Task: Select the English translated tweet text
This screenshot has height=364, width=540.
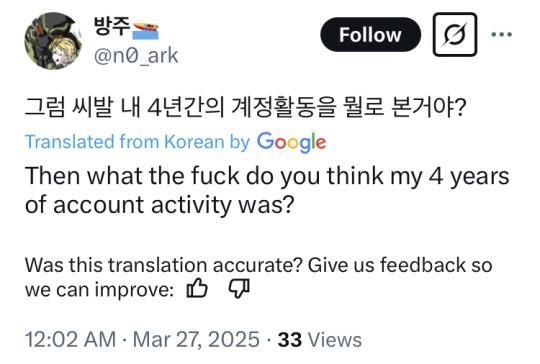Action: pos(267,190)
